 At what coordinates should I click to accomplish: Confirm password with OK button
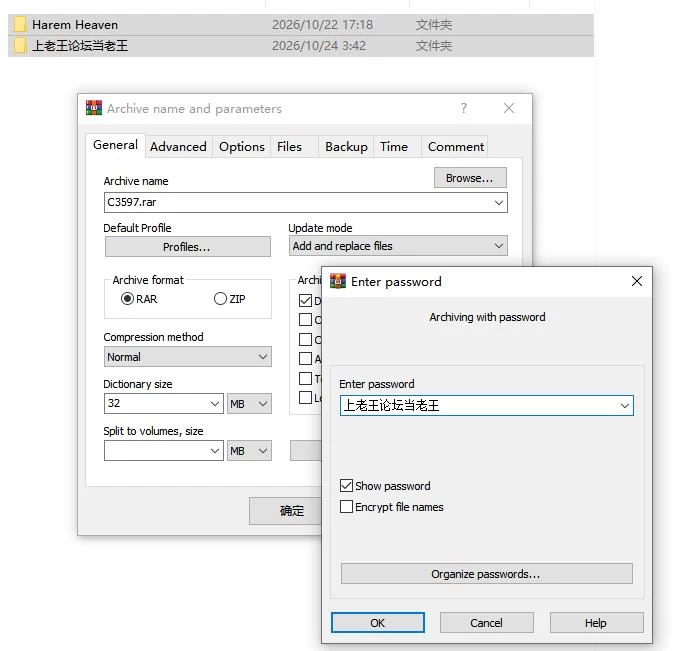tap(378, 623)
